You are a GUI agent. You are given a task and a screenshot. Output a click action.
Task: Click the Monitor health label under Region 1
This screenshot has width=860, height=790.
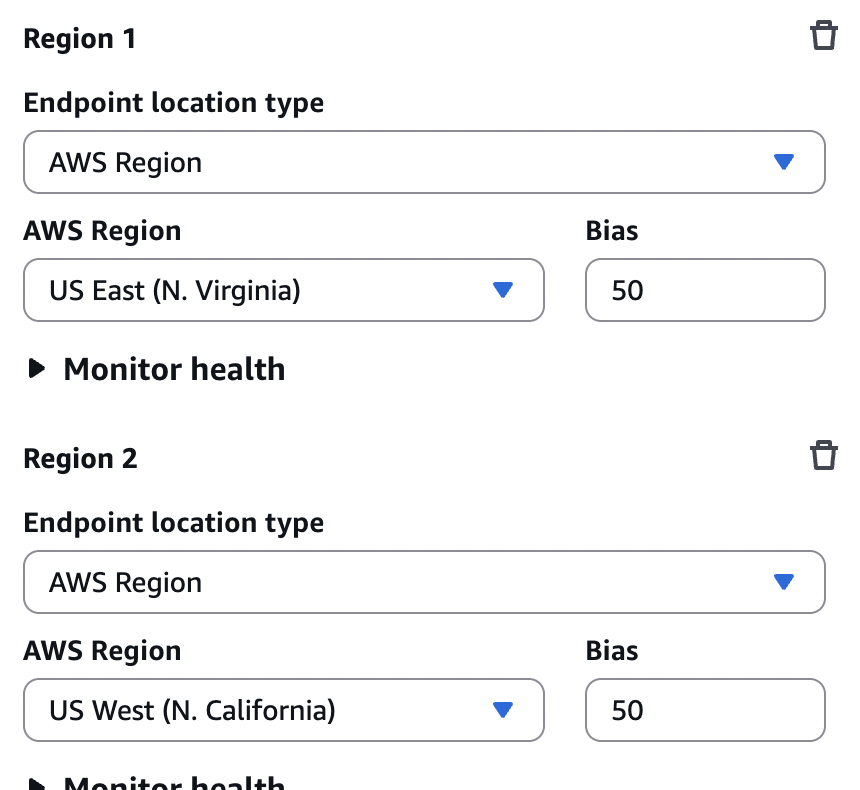tap(174, 369)
